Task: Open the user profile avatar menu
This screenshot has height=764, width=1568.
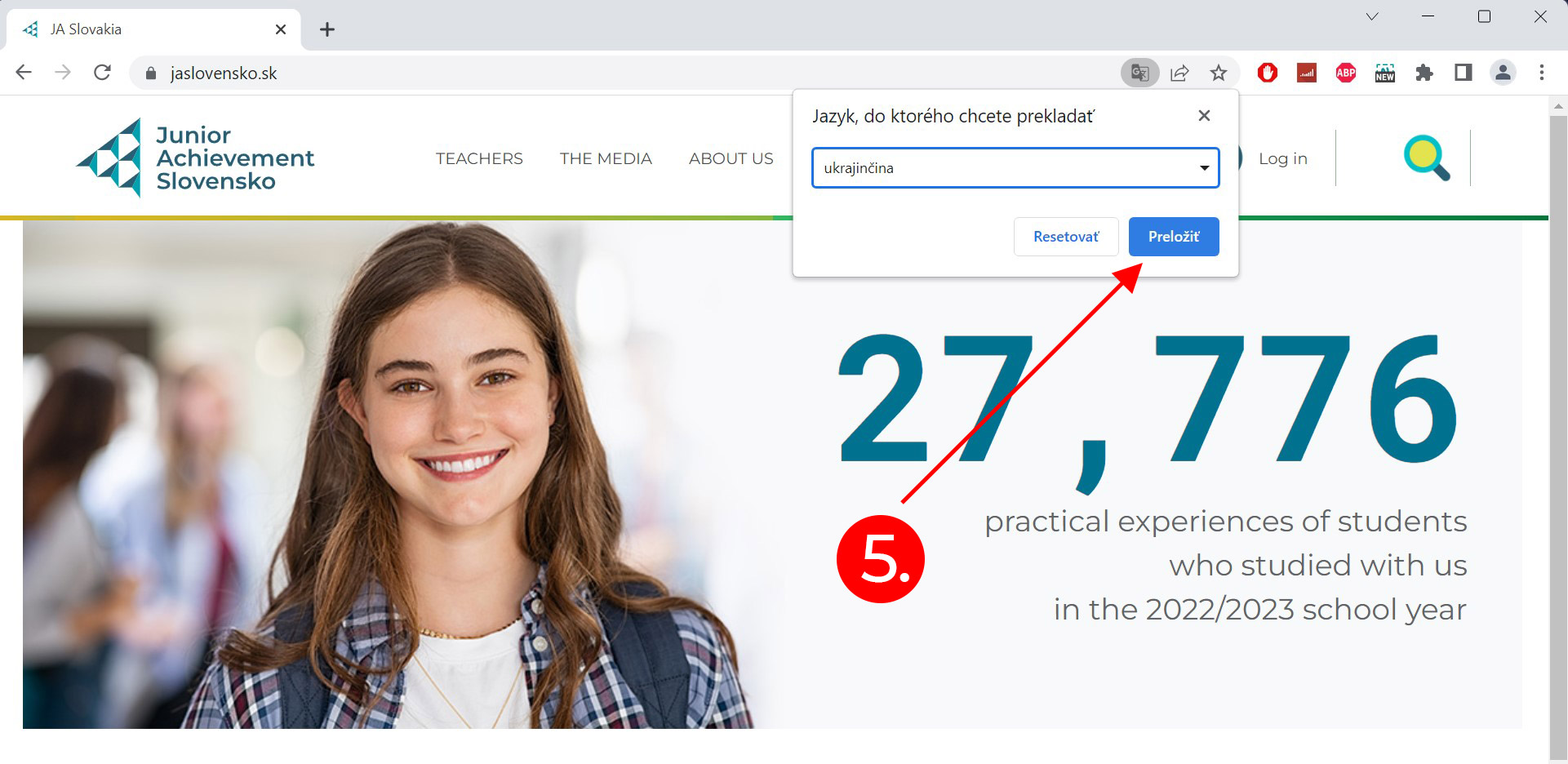Action: 1503,73
